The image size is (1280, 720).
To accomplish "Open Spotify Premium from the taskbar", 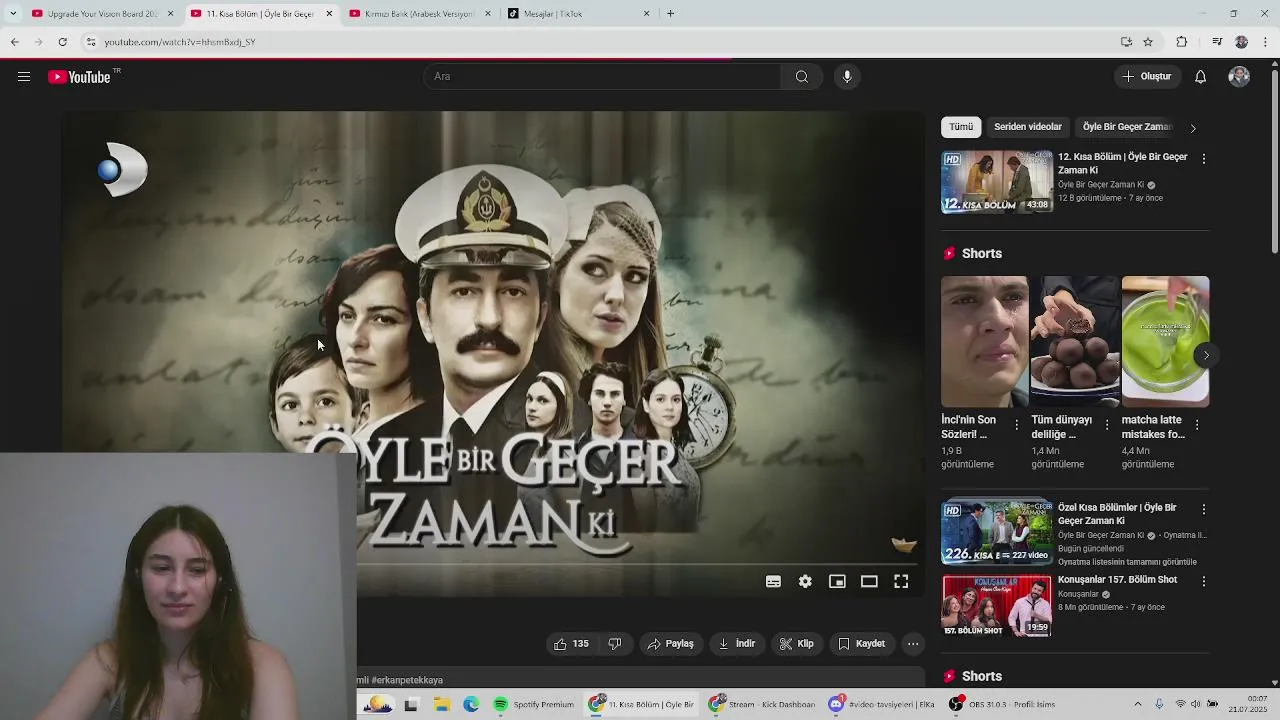I will pos(534,705).
